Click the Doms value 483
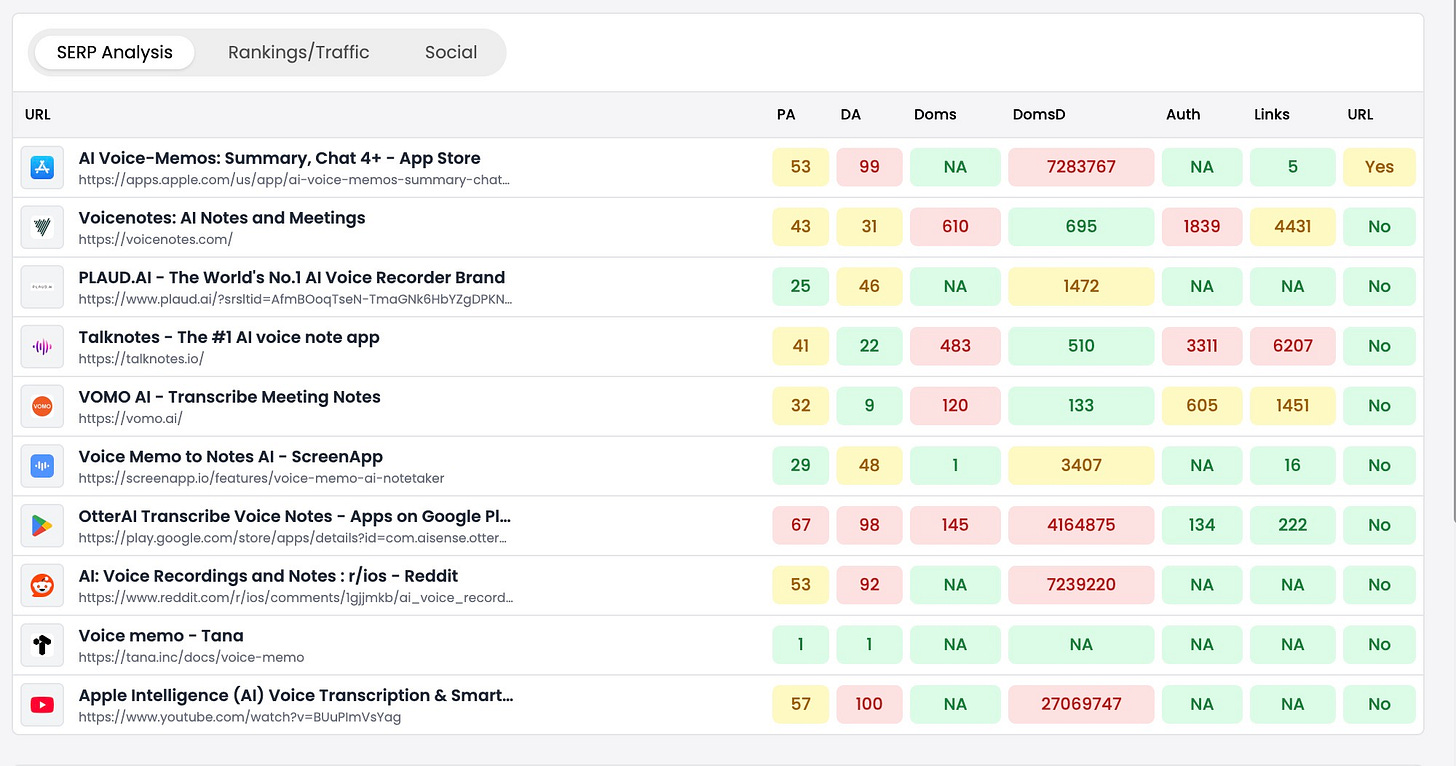 click(x=955, y=346)
